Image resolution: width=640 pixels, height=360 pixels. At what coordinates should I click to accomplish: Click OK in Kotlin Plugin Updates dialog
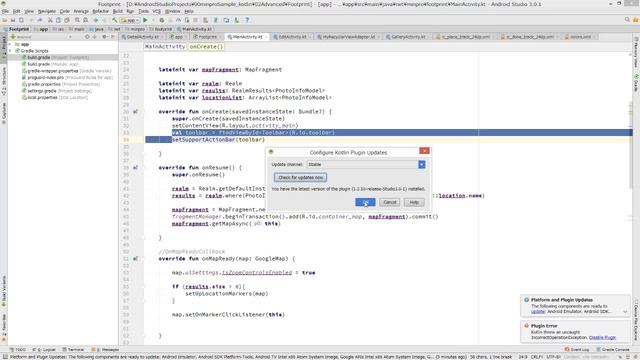coord(365,202)
